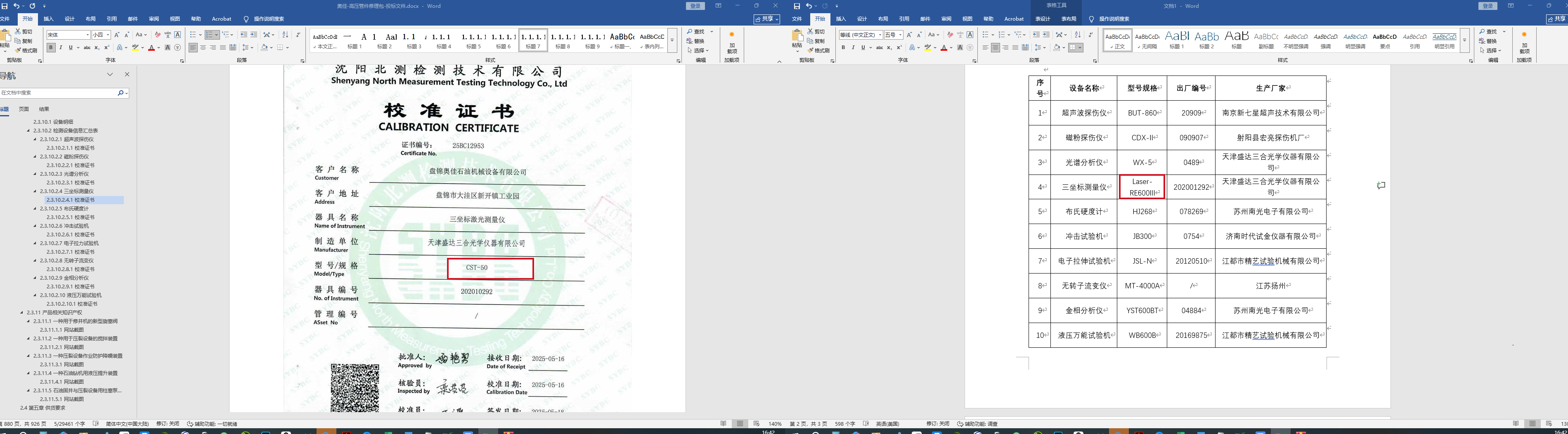The height and width of the screenshot is (434, 1568).
Task: Center text in right 文档1 window
Action: [995, 47]
